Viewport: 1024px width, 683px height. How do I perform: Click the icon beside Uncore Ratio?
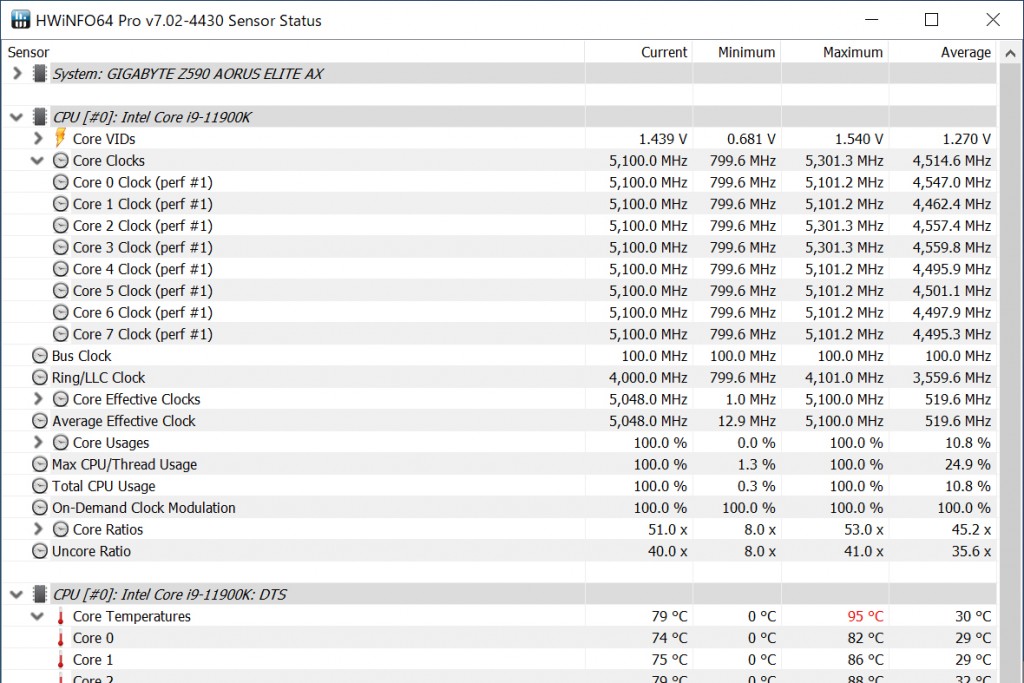[x=40, y=551]
